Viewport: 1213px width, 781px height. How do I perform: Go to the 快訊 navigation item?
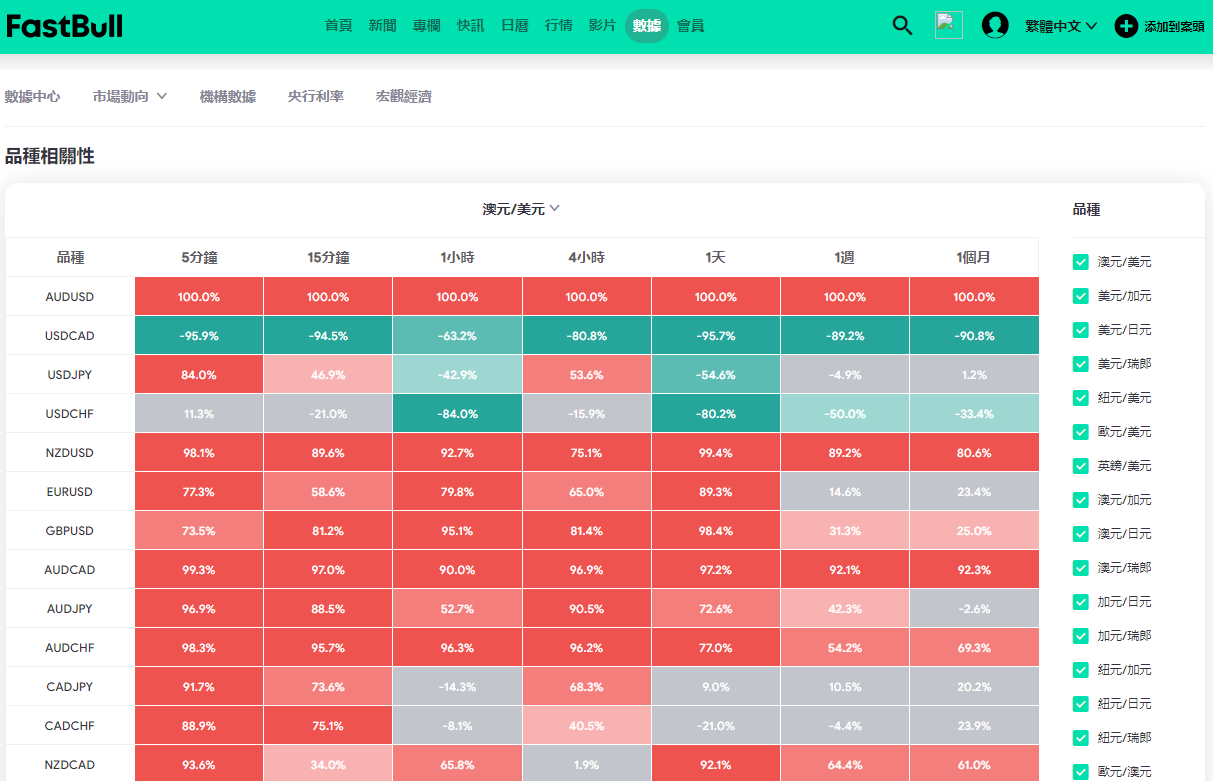pos(470,26)
